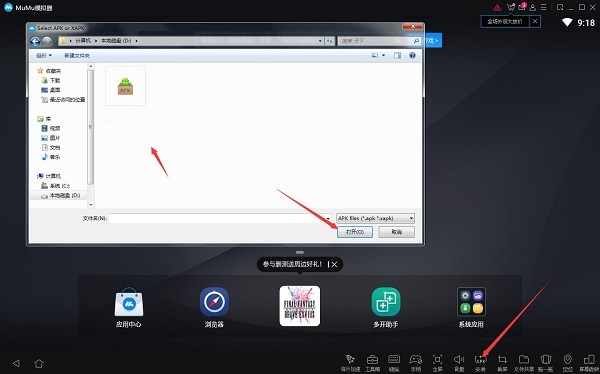Viewport: 600px width, 374px height.
Task: Open the hamburger menu in title bar
Action: (543, 7)
